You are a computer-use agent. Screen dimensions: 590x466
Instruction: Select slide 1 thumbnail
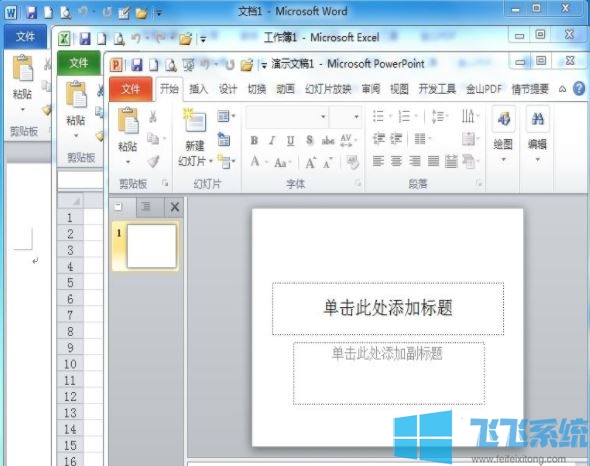coord(152,246)
